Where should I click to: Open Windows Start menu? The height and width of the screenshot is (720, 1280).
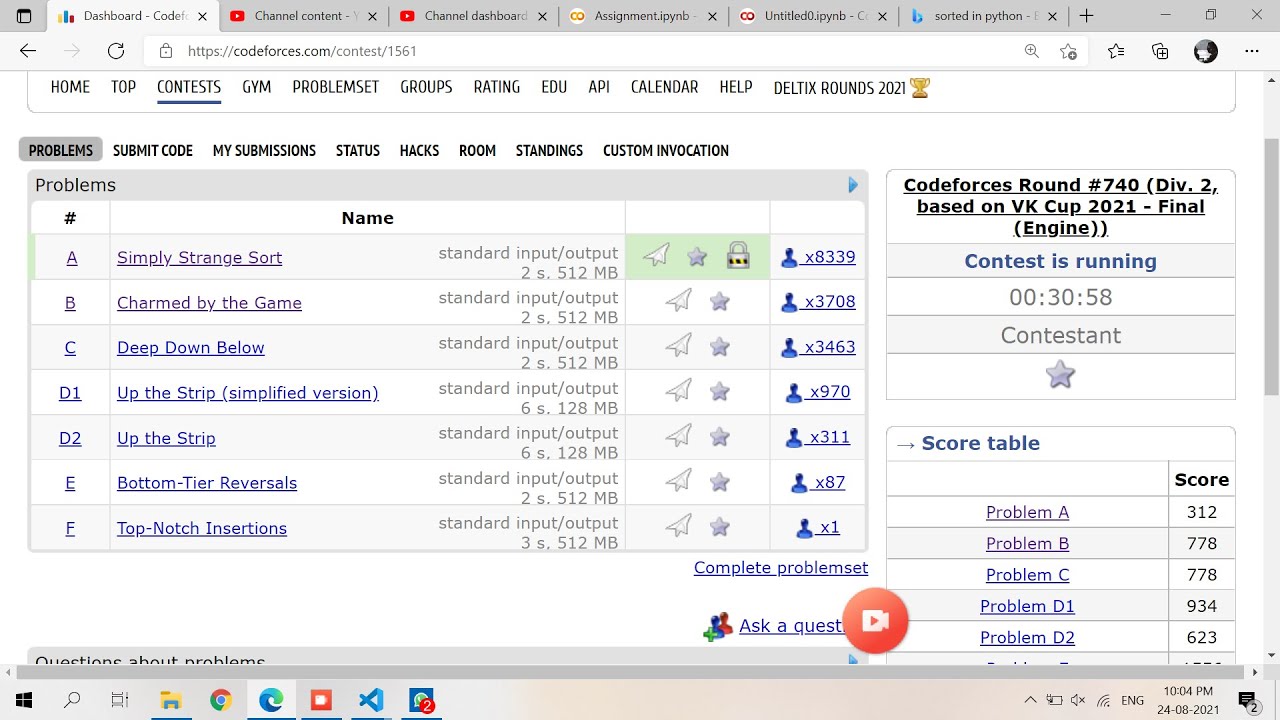point(24,700)
